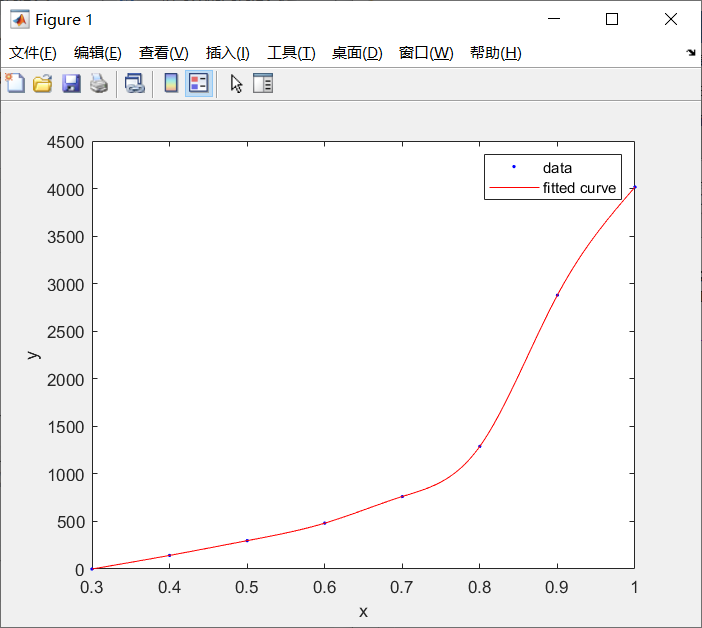702x628 pixels.
Task: Click the data point at x=0.8
Action: pyautogui.click(x=479, y=446)
